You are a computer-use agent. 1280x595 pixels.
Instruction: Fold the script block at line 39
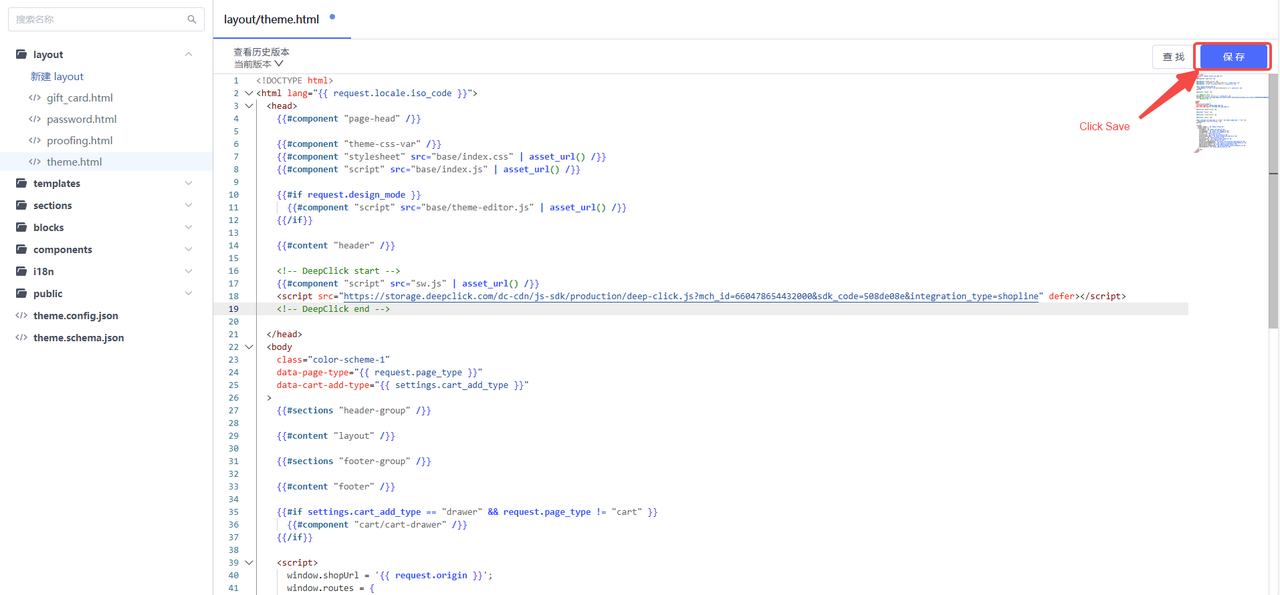[249, 563]
